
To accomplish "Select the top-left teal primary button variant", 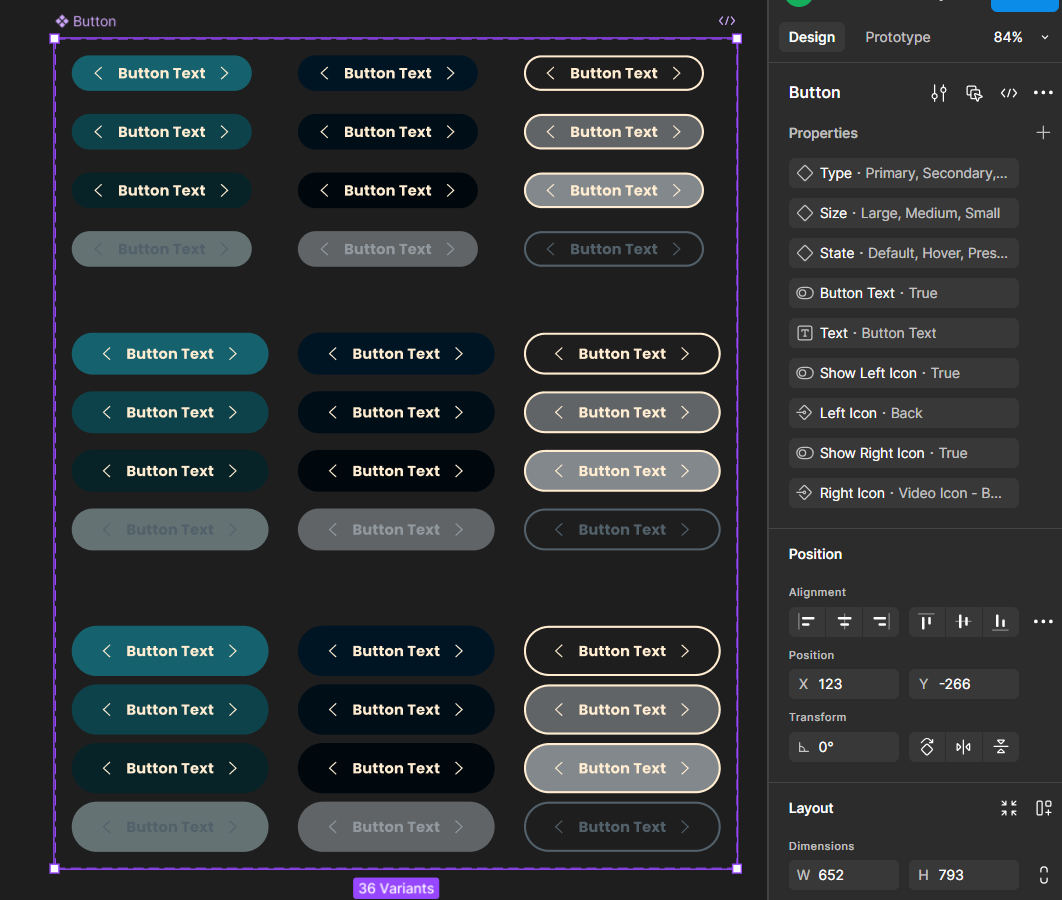I will point(162,73).
